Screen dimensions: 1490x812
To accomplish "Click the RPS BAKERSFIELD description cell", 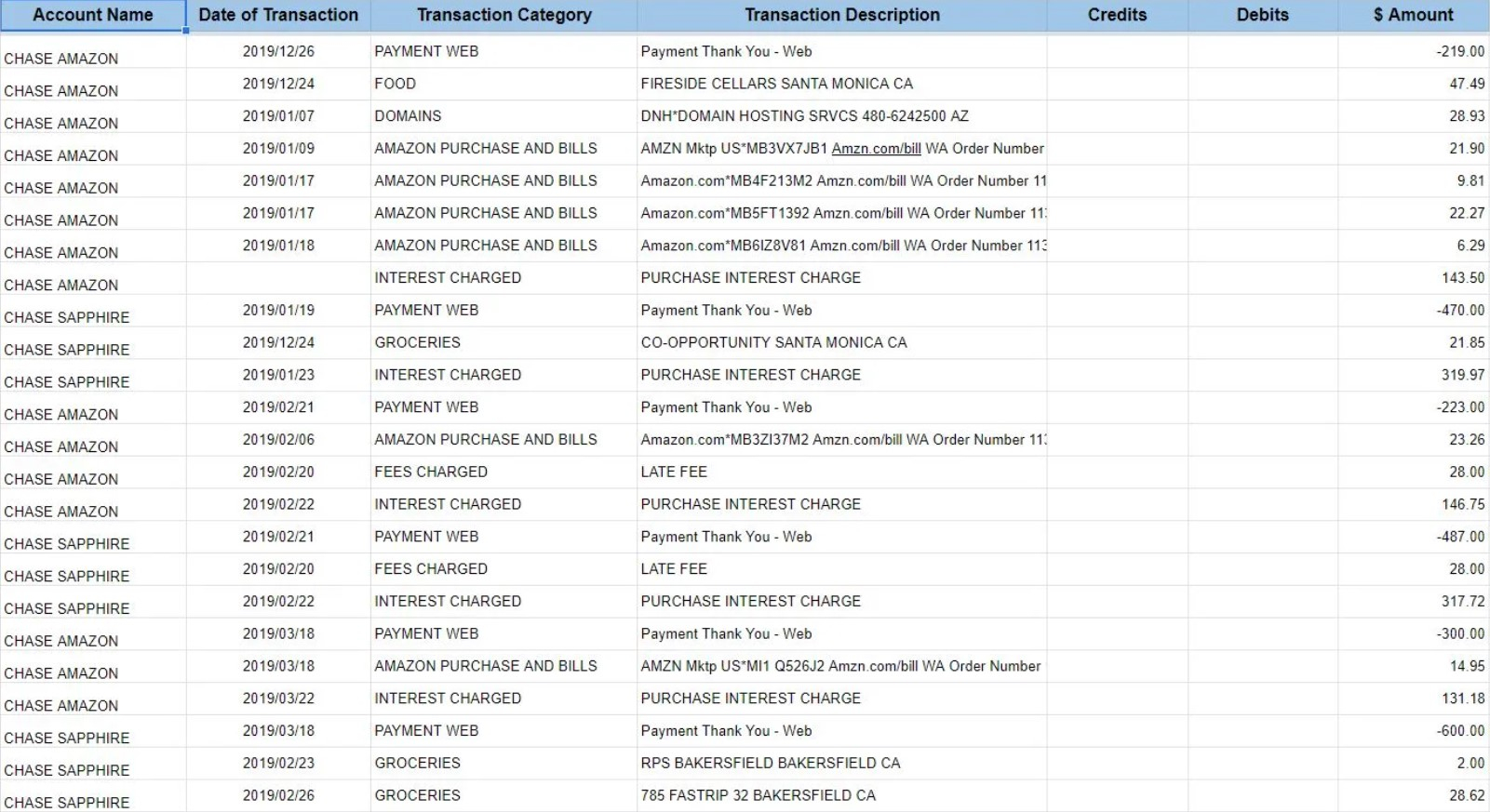I will click(x=770, y=763).
